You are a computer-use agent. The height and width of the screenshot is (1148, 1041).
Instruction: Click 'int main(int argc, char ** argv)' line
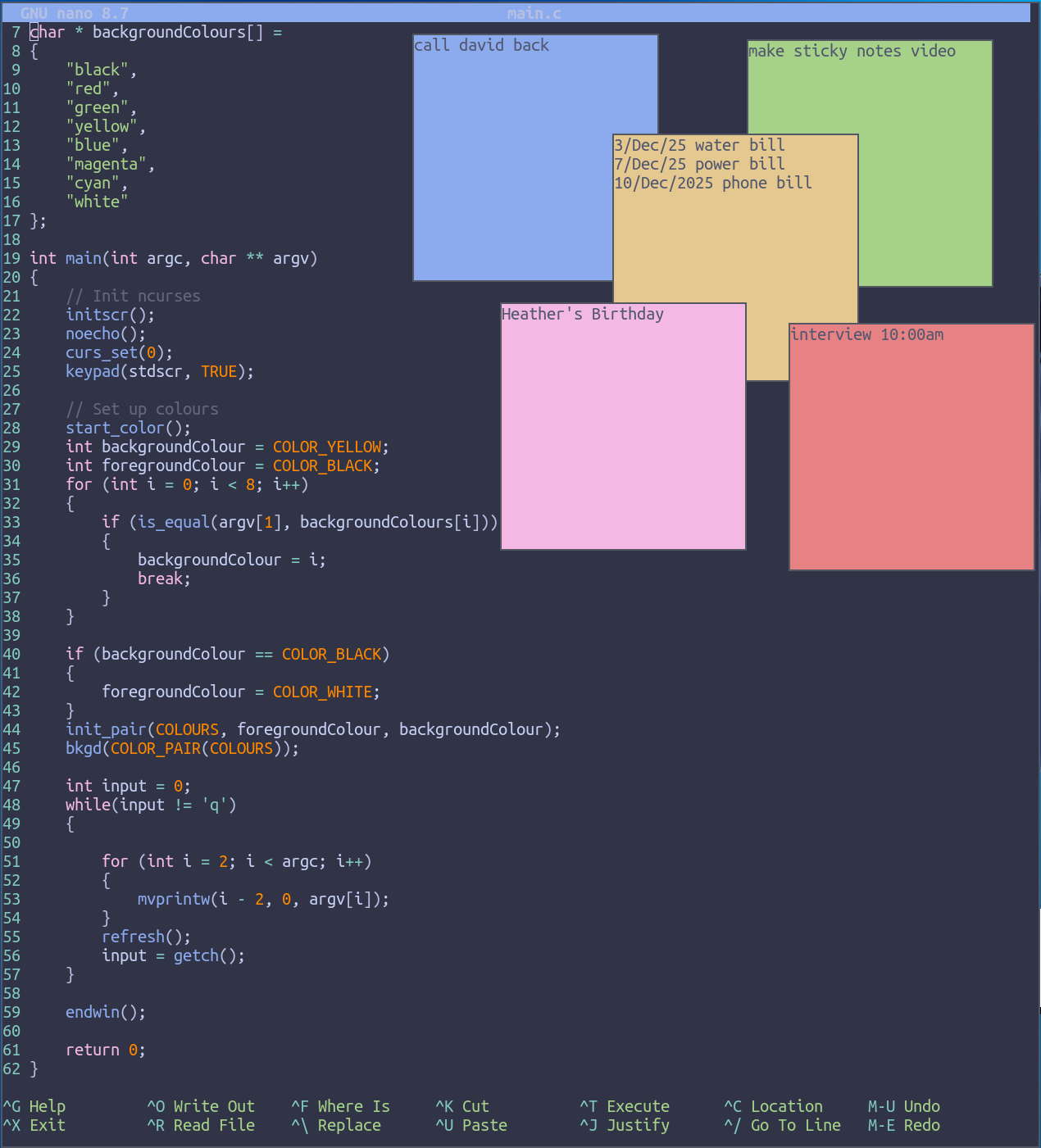click(174, 258)
